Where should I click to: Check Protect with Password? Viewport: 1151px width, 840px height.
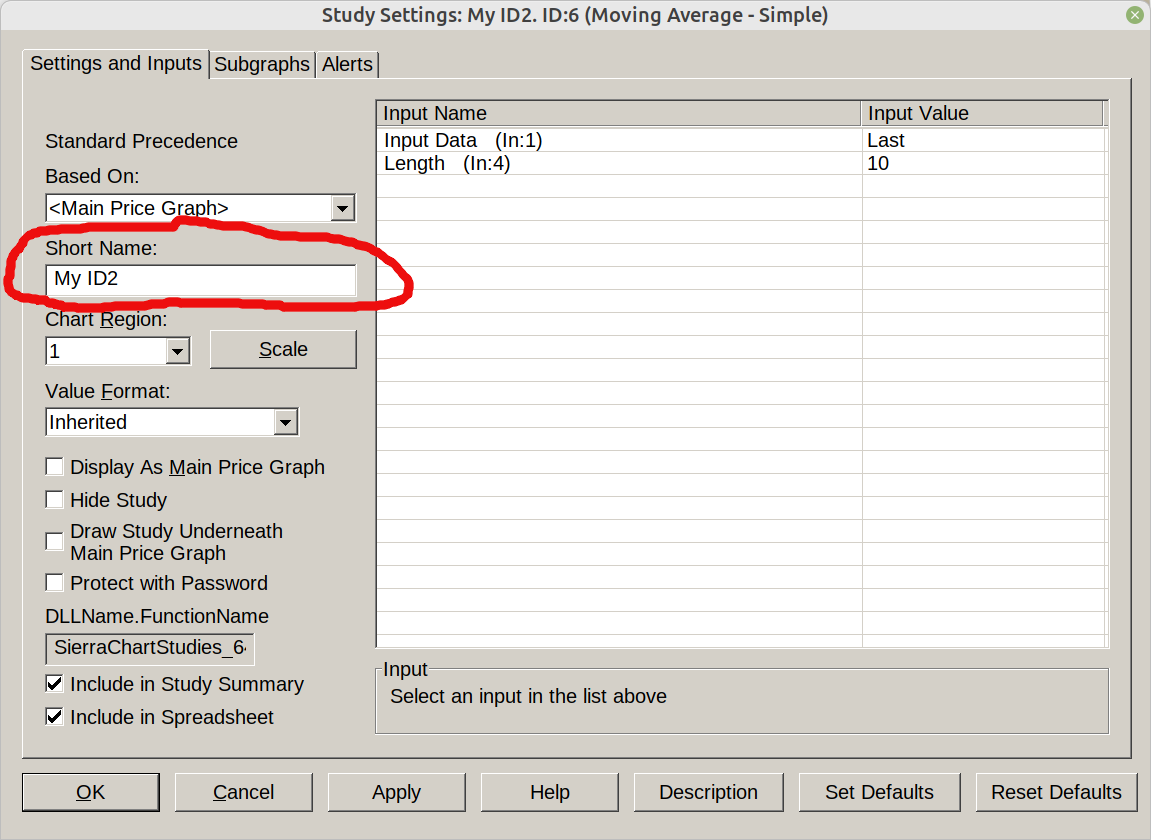click(x=54, y=583)
